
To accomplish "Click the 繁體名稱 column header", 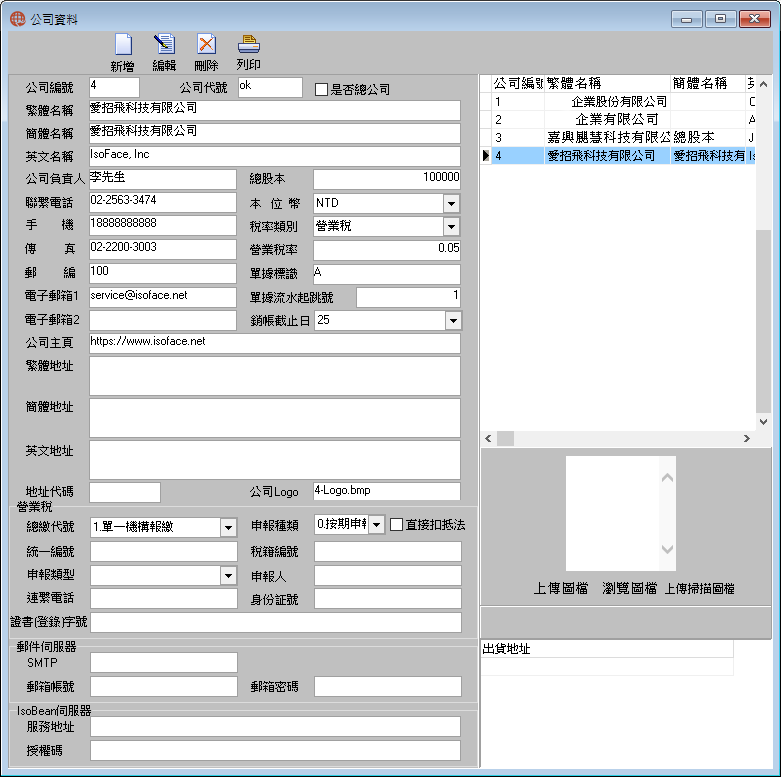I will pyautogui.click(x=607, y=83).
